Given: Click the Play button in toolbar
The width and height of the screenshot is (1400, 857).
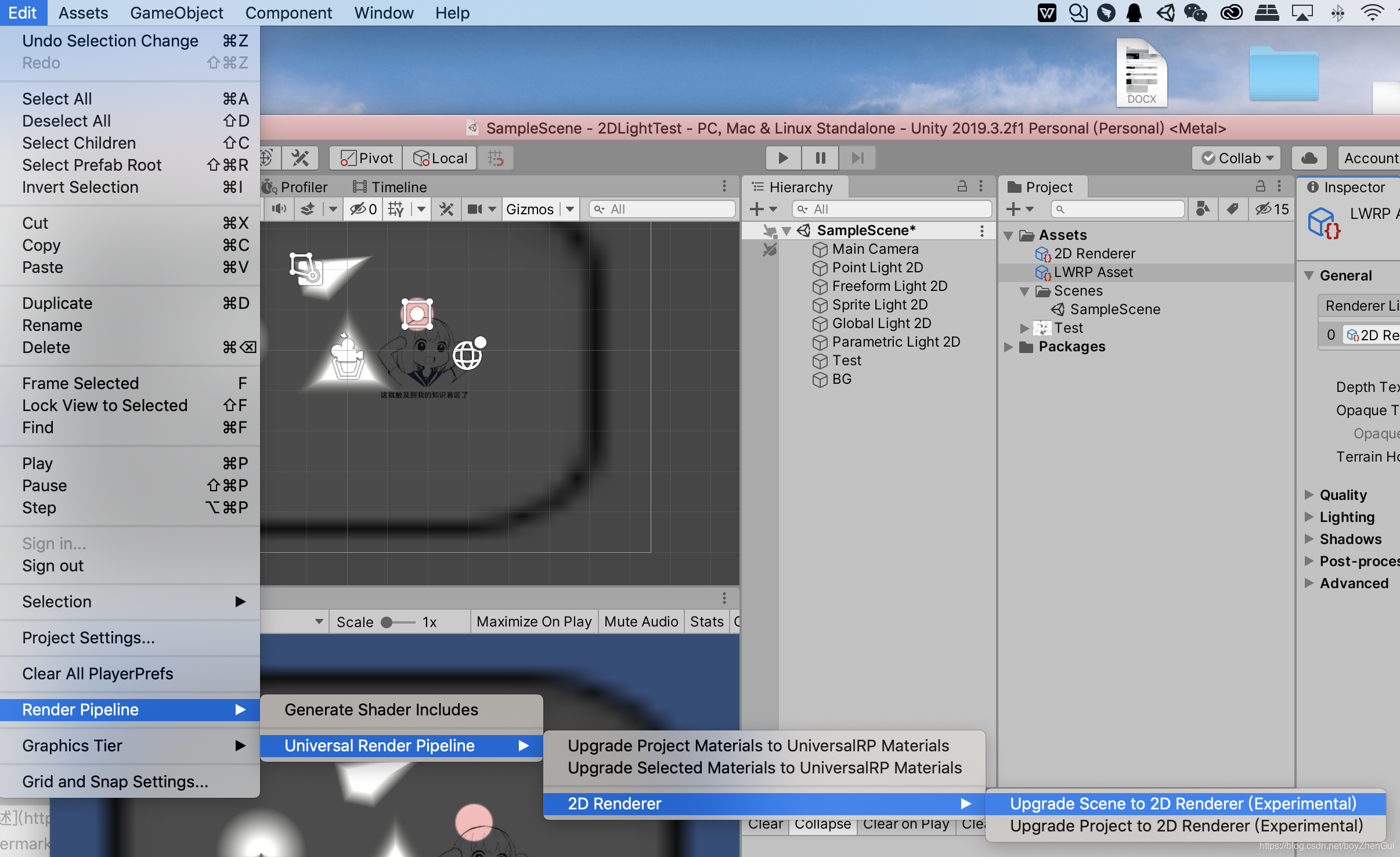Looking at the screenshot, I should 782,158.
